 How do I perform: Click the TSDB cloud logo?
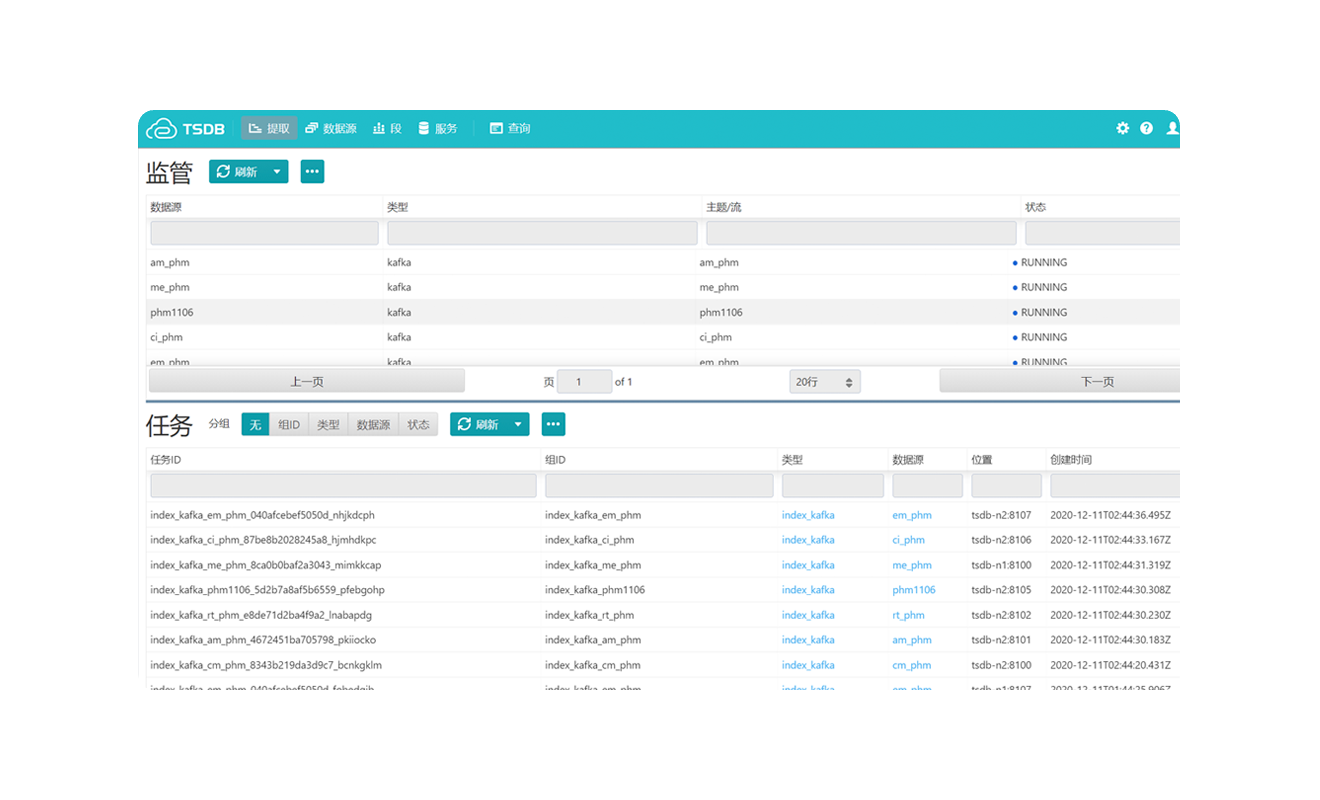186,129
